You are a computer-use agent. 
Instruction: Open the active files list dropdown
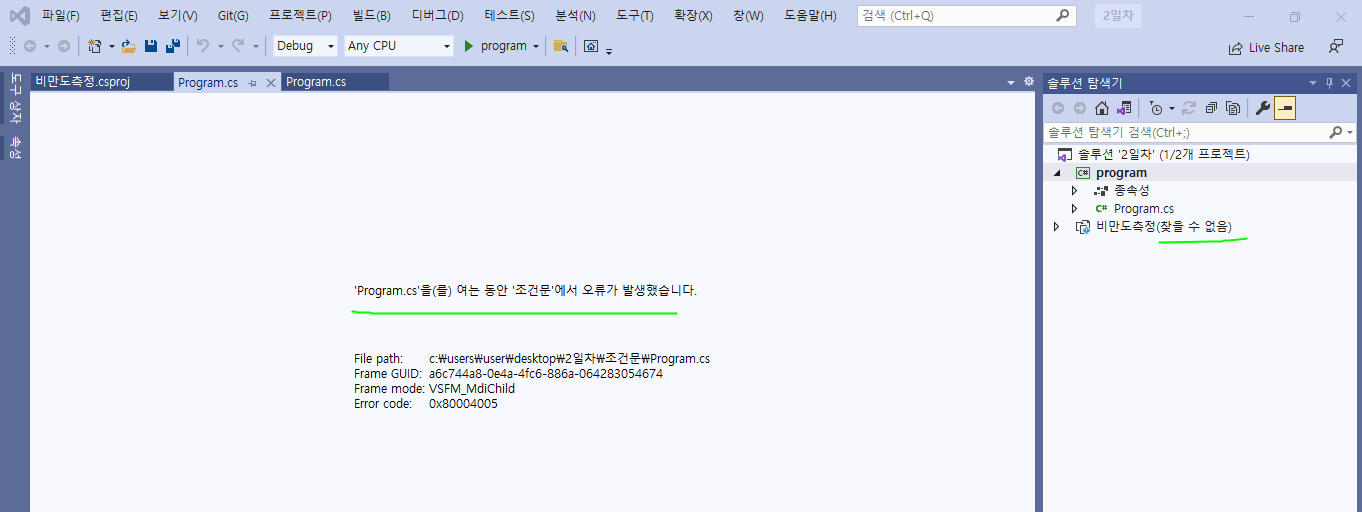[x=1011, y=82]
